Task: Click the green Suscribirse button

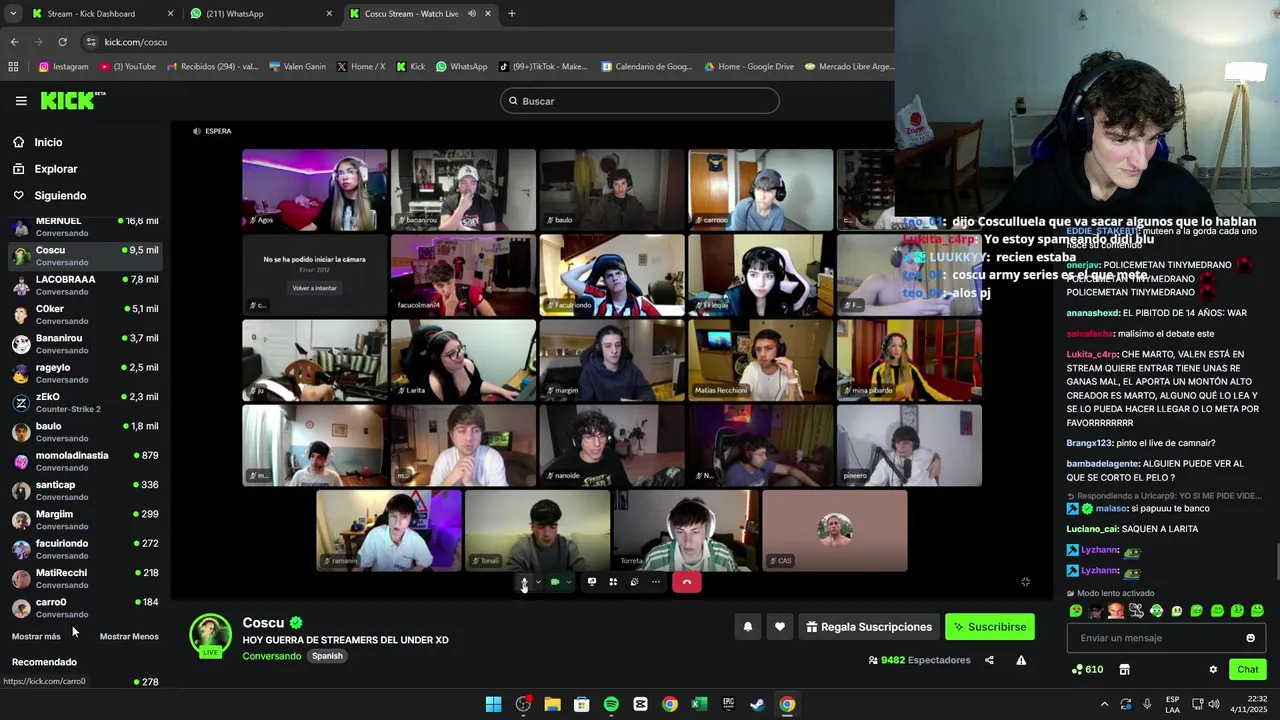Action: coord(989,627)
